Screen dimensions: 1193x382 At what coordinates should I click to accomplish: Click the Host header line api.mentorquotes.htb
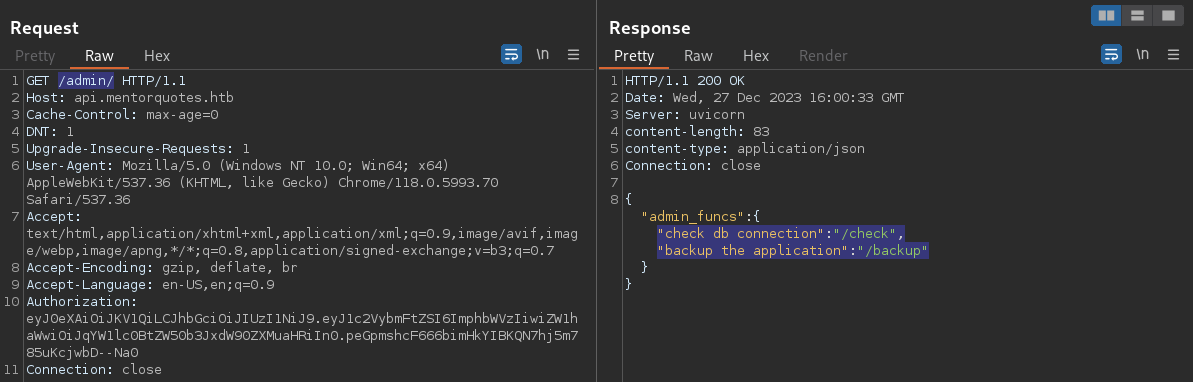129,97
